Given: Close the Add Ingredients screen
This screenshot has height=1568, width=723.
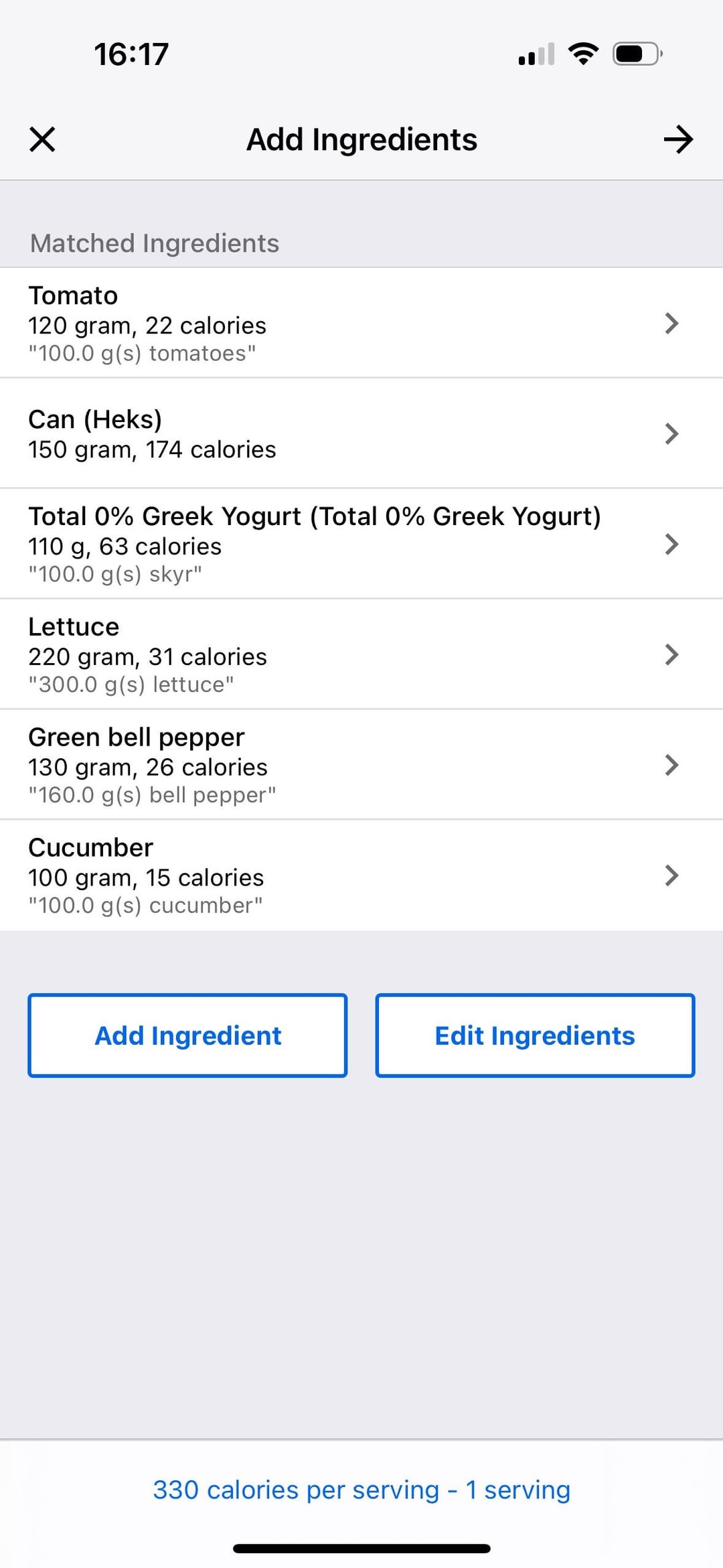Looking at the screenshot, I should tap(42, 139).
